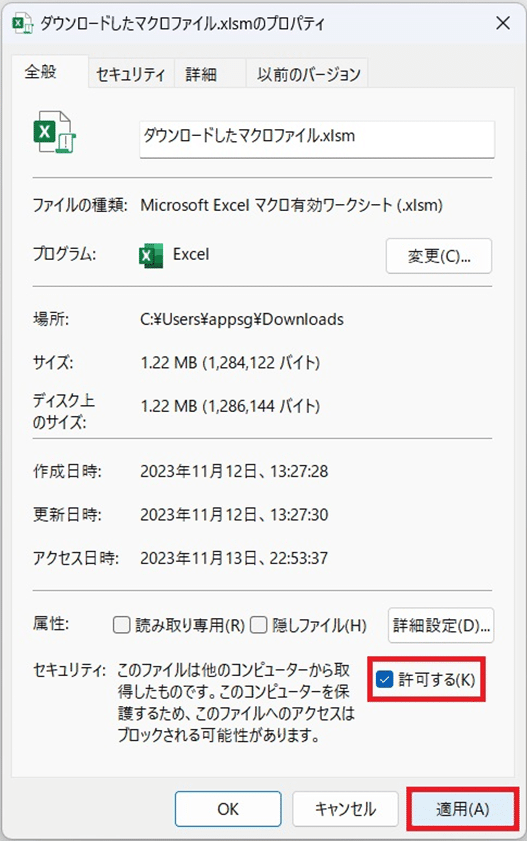Open 詳細設定(D)... attributes button
This screenshot has height=841, width=527.
coord(441,625)
